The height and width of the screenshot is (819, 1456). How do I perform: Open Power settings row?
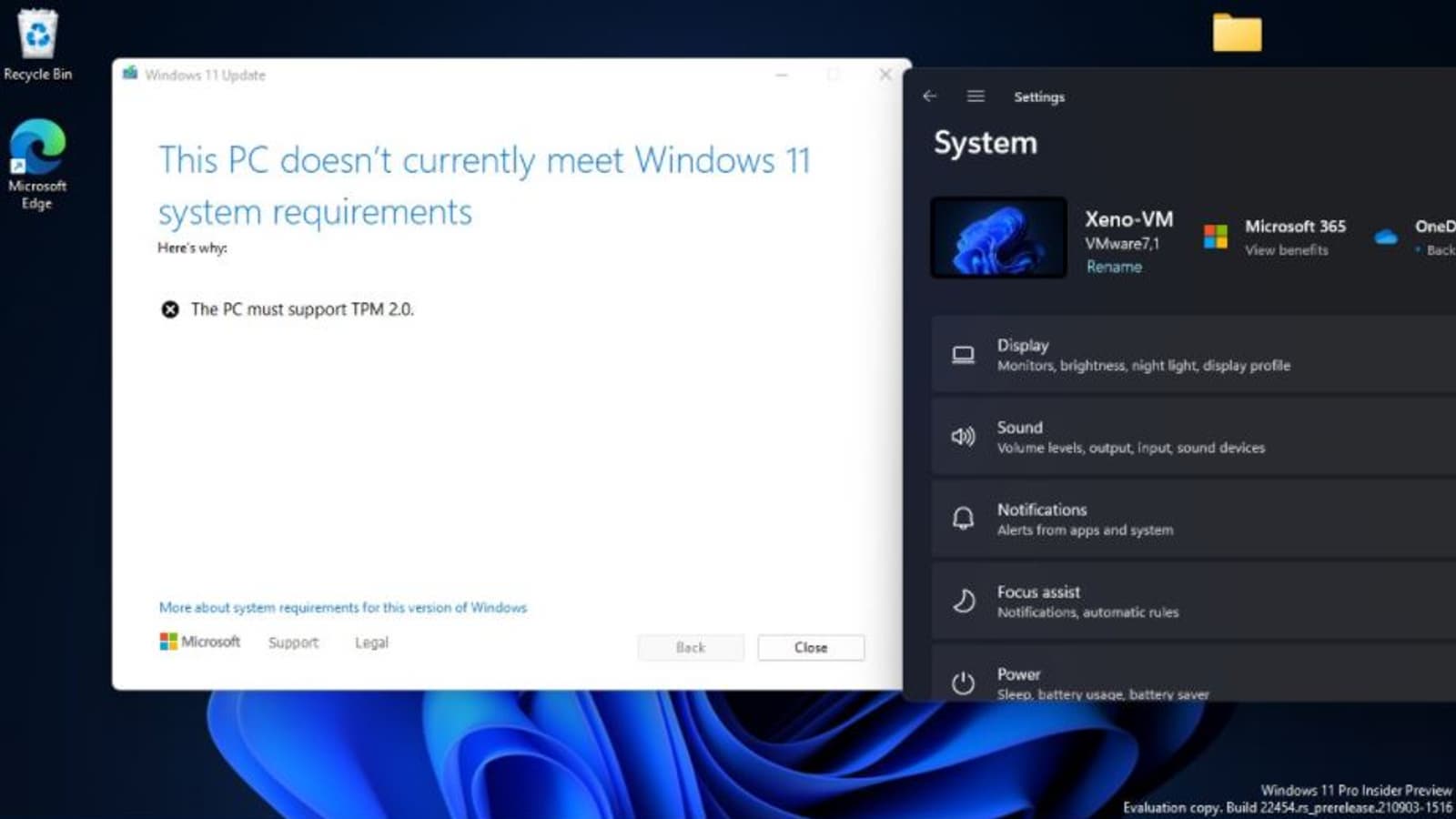(1194, 673)
